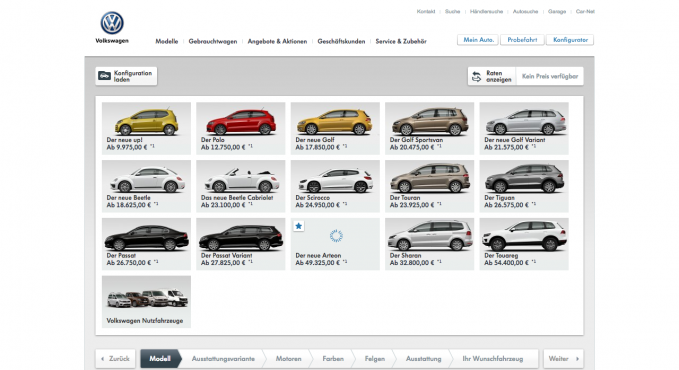The image size is (679, 370).
Task: Click the Probefahrt button
Action: [x=522, y=40]
